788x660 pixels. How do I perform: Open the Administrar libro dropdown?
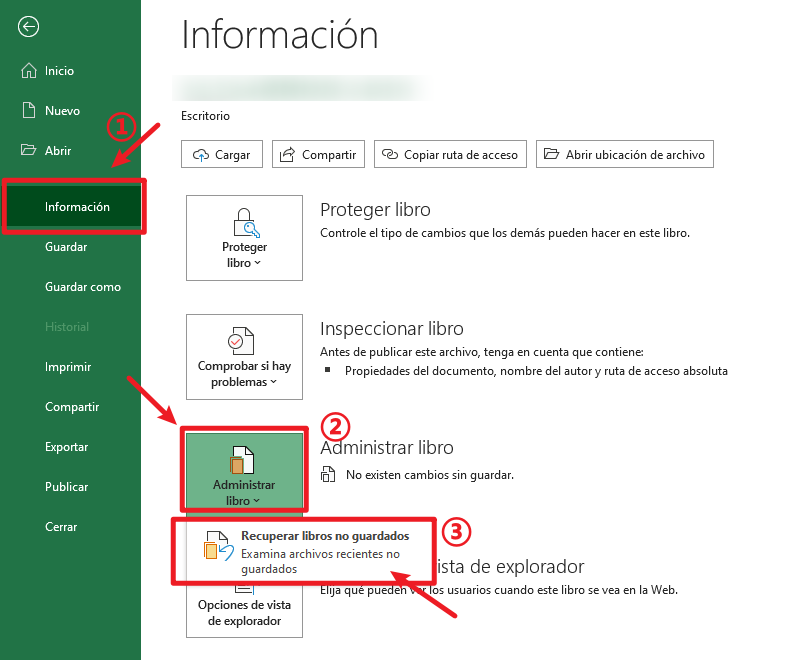click(244, 470)
